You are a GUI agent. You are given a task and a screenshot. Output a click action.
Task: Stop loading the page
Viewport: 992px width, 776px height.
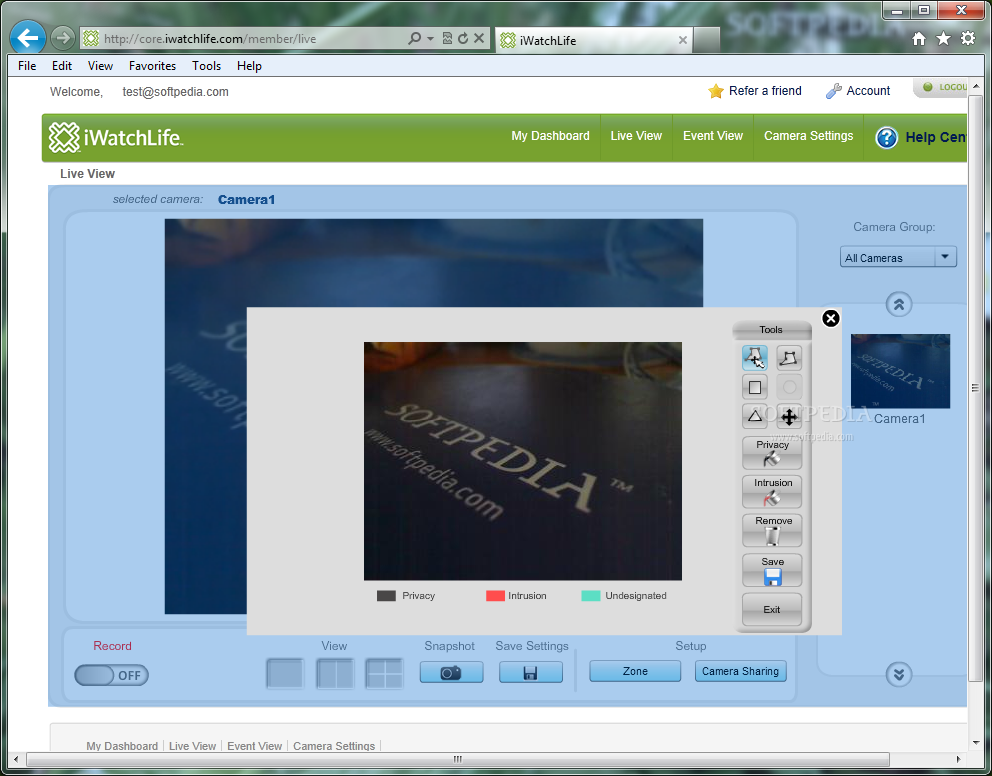(479, 39)
